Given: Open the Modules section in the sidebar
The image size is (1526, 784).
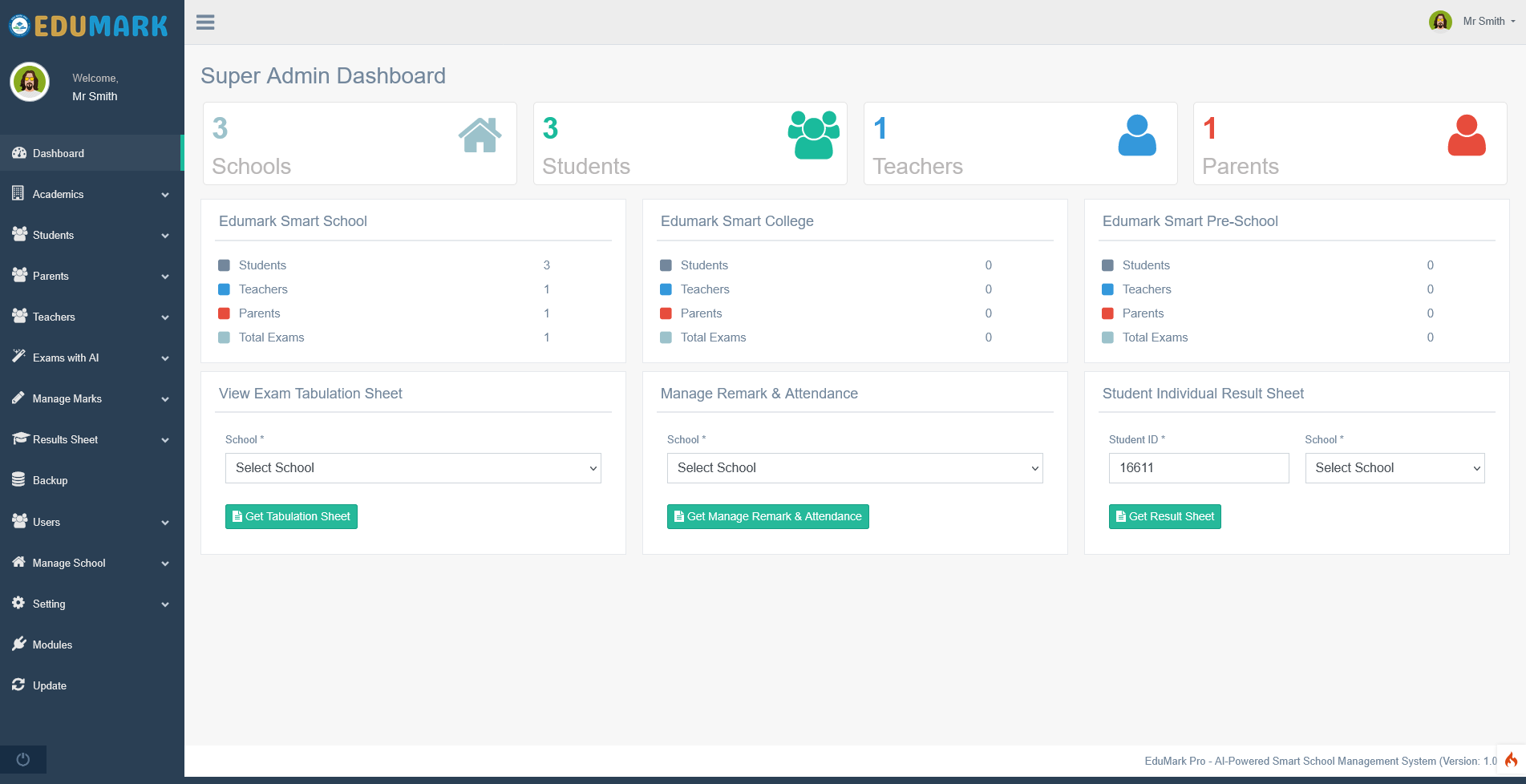Looking at the screenshot, I should pyautogui.click(x=51, y=645).
